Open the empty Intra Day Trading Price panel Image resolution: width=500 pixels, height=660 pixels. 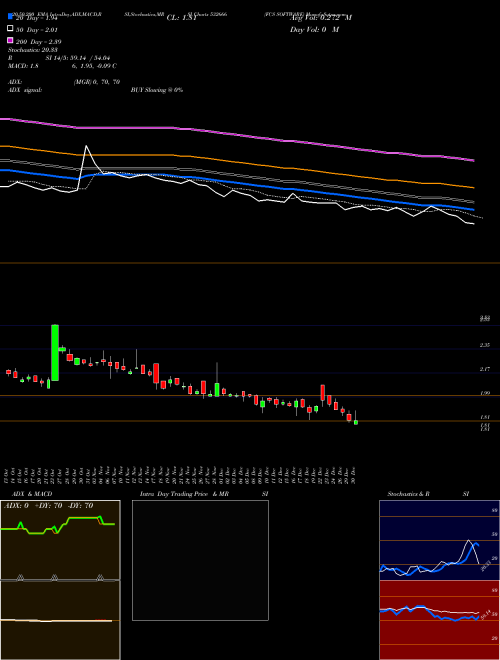pos(200,560)
